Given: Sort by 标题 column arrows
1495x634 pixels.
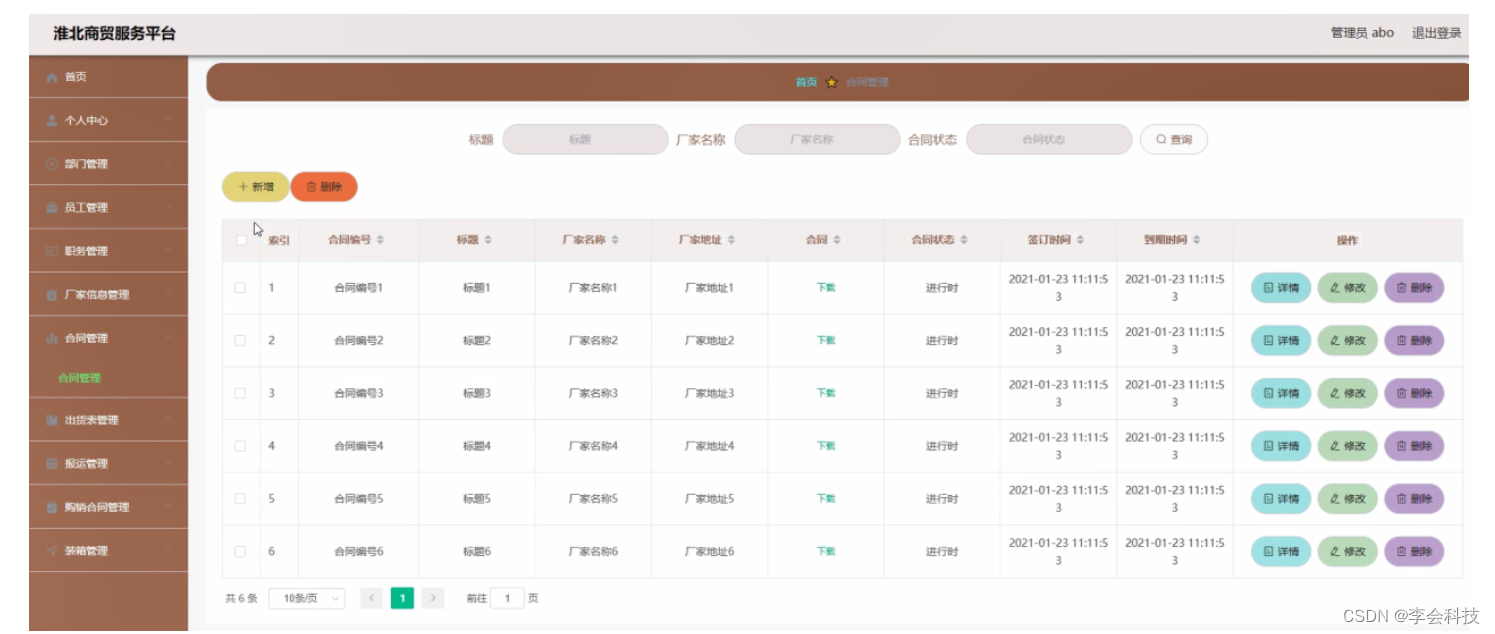Looking at the screenshot, I should pyautogui.click(x=488, y=240).
